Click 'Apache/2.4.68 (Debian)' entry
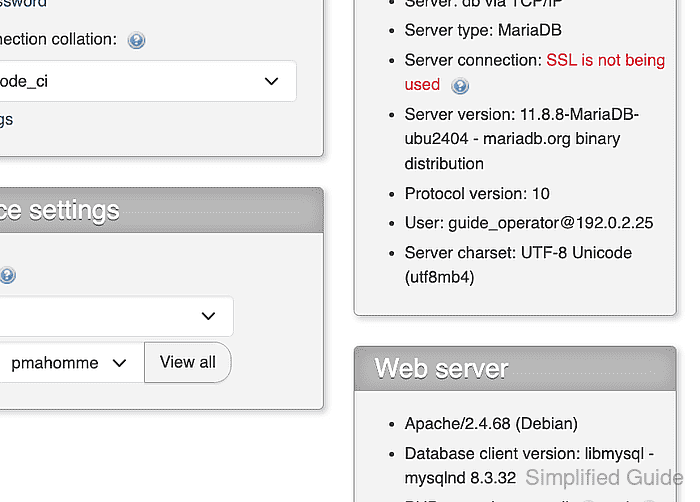Viewport: 700px width, 502px height. (491, 423)
